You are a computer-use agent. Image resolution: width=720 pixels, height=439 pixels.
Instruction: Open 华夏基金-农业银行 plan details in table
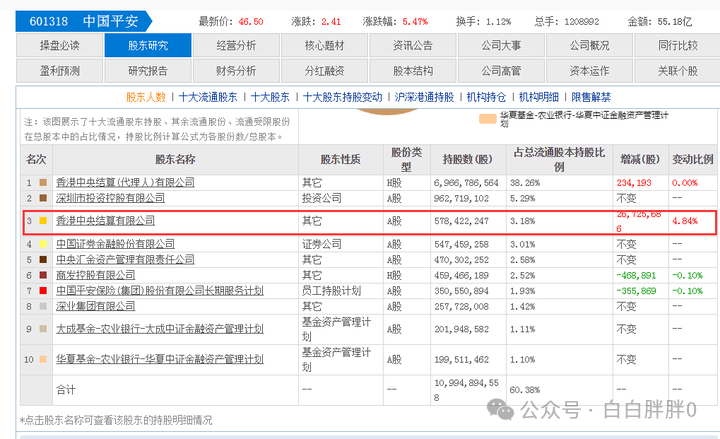(160, 360)
